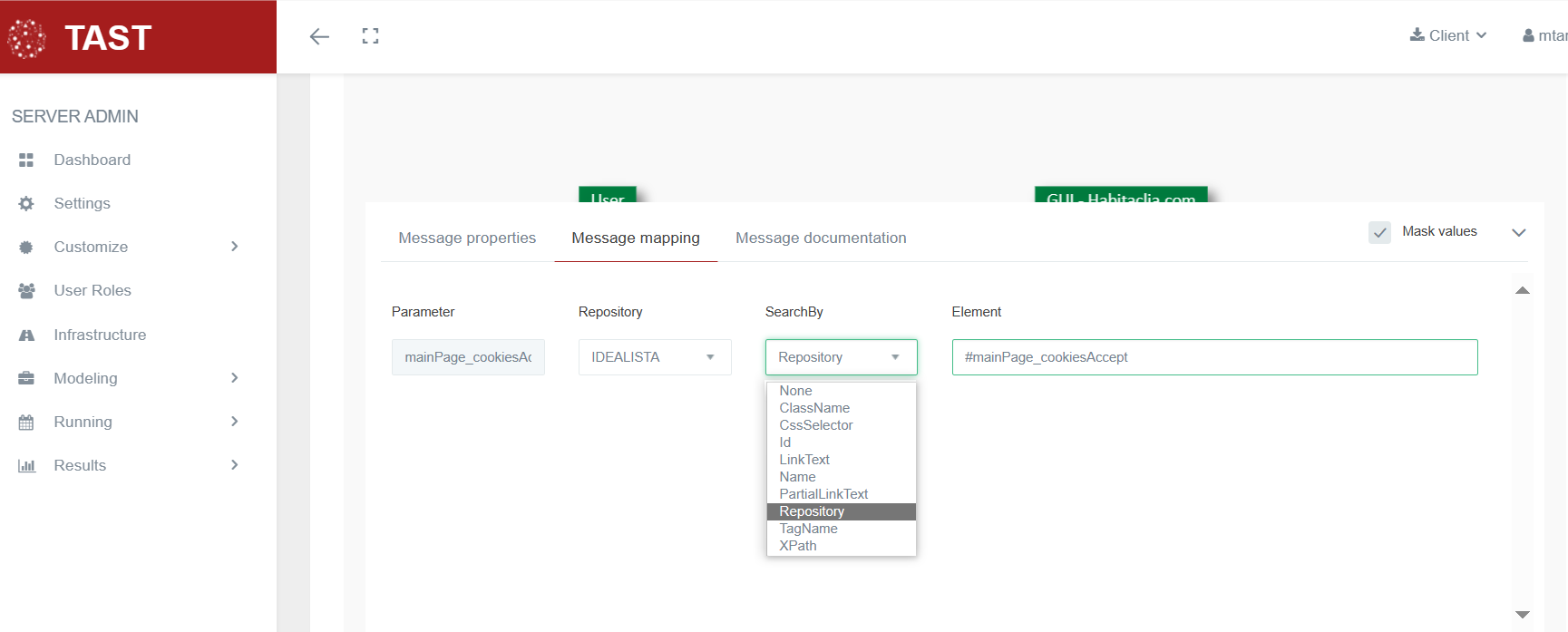Image resolution: width=1568 pixels, height=632 pixels.
Task: Click the Dashboard grid icon
Action: (26, 160)
